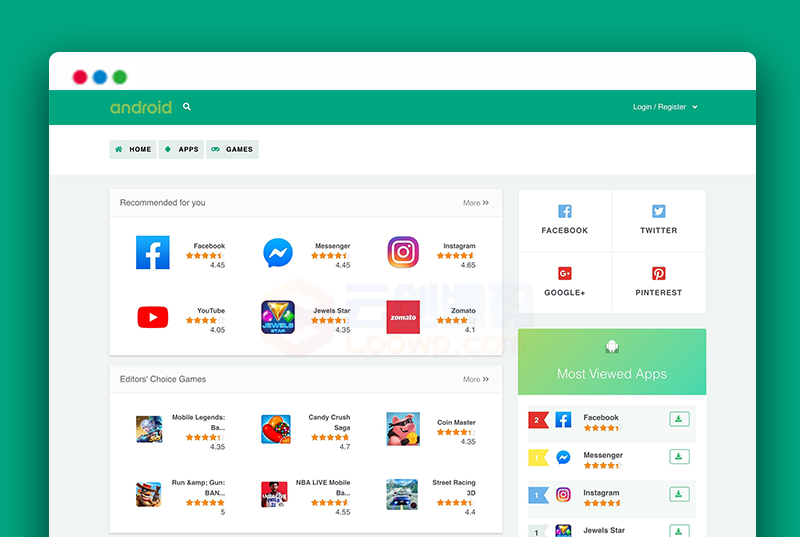Viewport: 800px width, 537px height.
Task: Click the FACEBOOK social tile
Action: [x=565, y=220]
